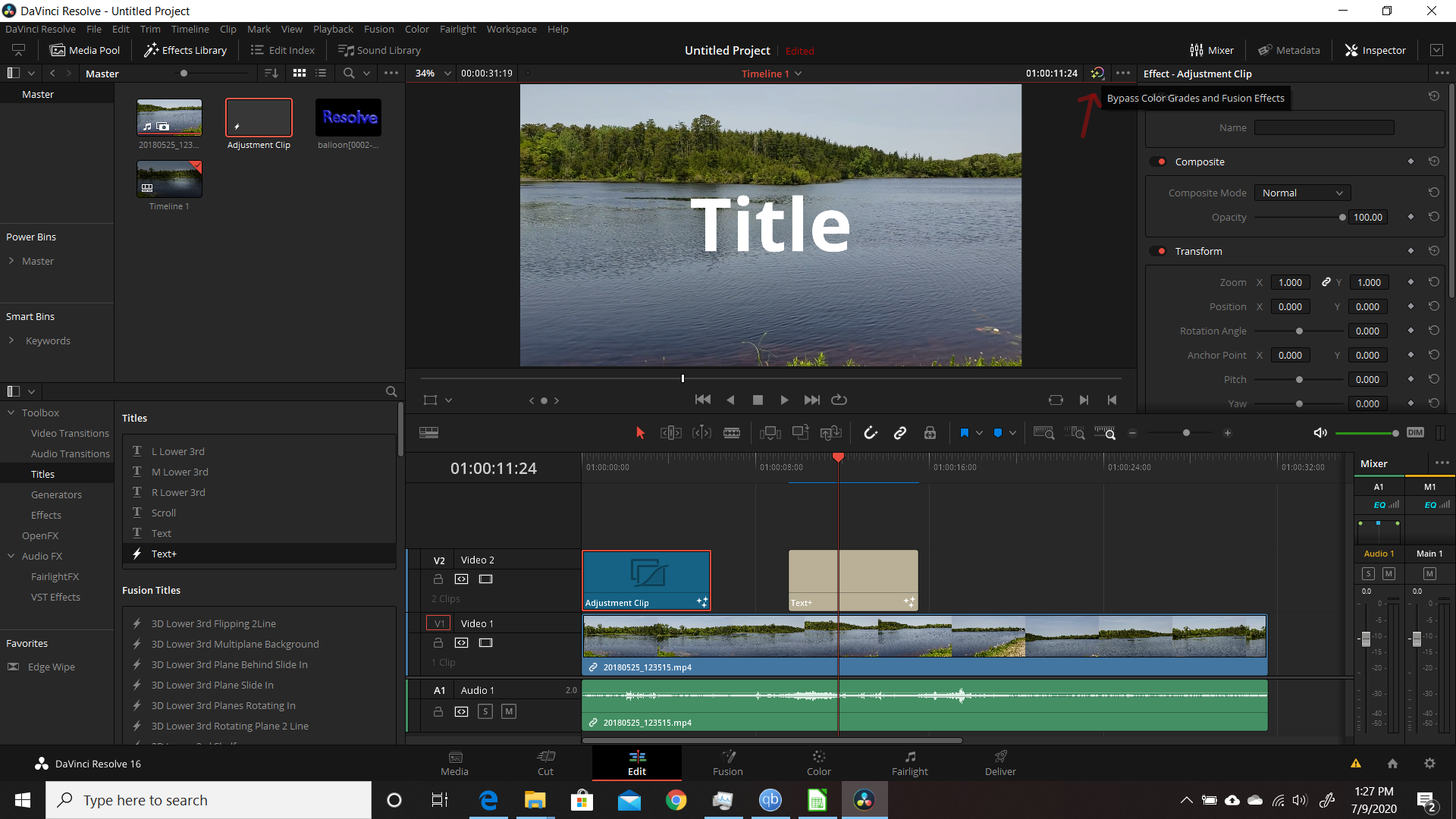Toggle the Linked Selection chain icon
This screenshot has width=1456, height=819.
[900, 432]
